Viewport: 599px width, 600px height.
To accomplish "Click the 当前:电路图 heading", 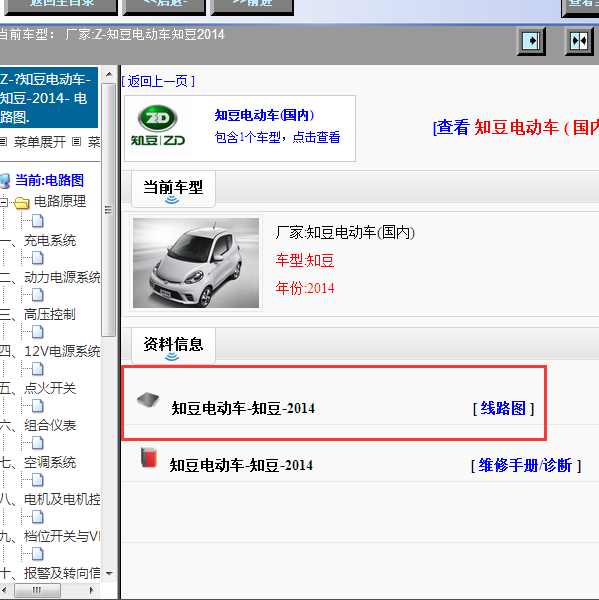I will click(49, 180).
